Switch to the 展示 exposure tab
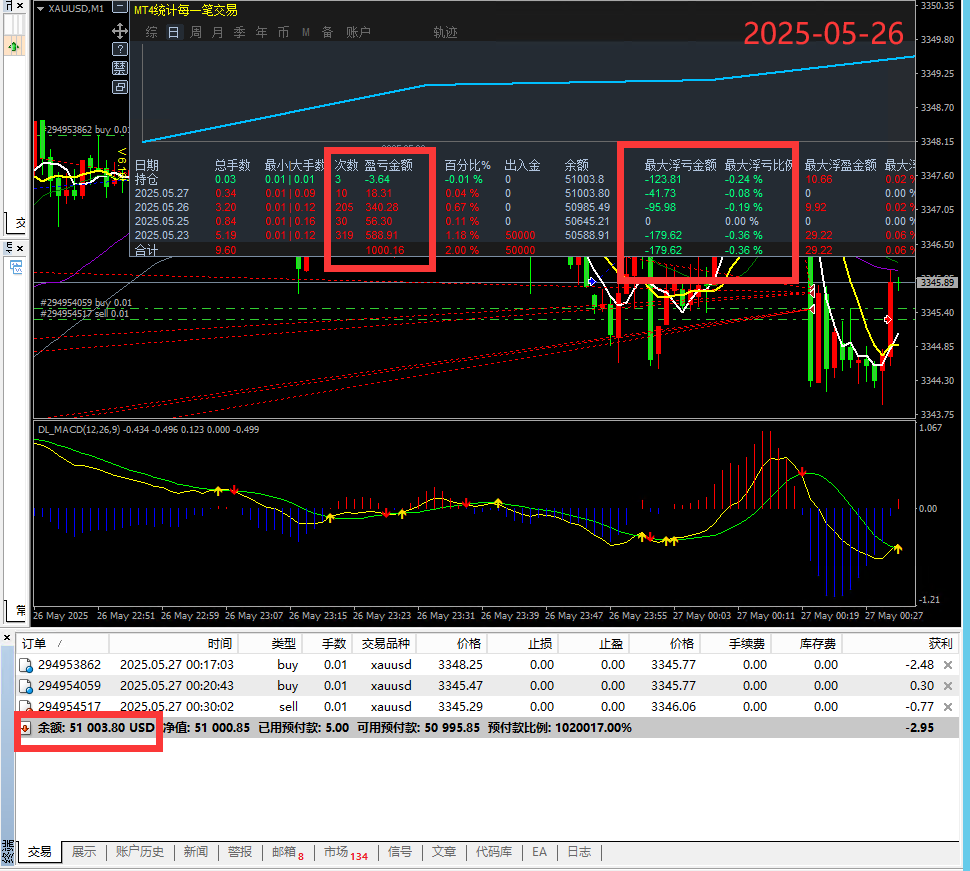The width and height of the screenshot is (970, 871). pos(84,852)
